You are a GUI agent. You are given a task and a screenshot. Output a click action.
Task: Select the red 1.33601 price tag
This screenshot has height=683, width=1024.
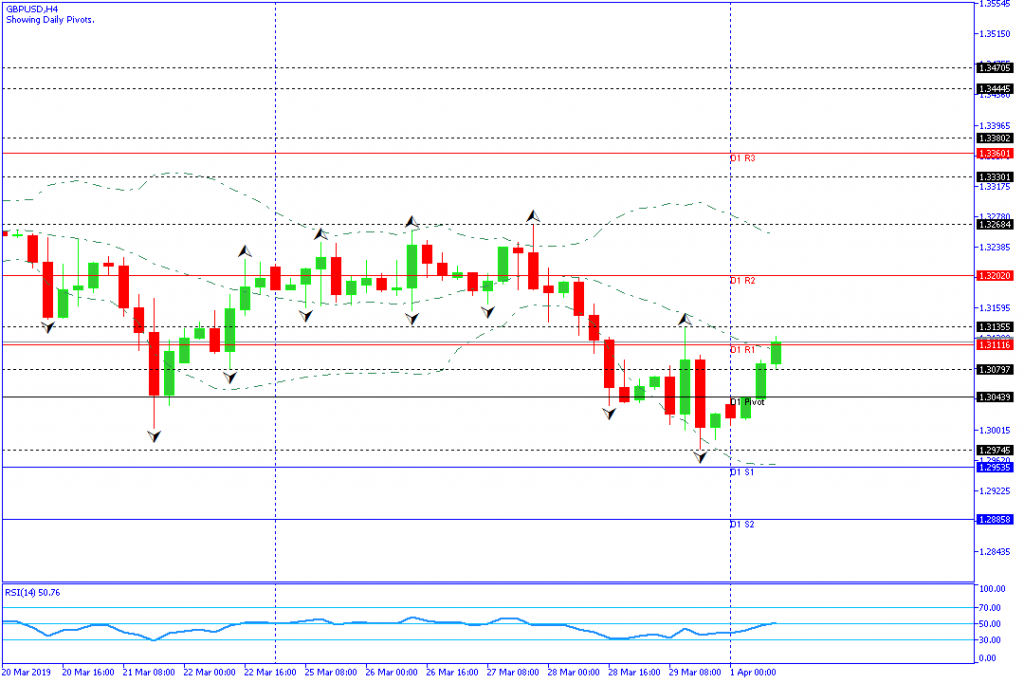click(x=996, y=153)
